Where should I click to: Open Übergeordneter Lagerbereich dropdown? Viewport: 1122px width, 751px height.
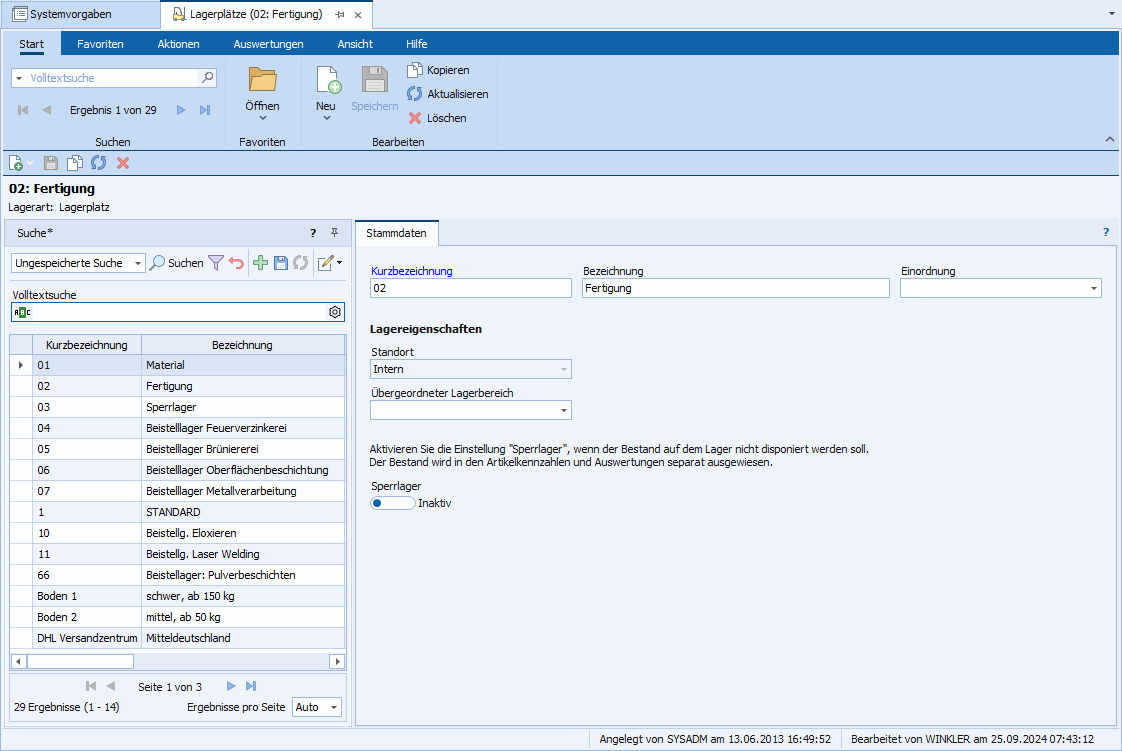pyautogui.click(x=563, y=411)
